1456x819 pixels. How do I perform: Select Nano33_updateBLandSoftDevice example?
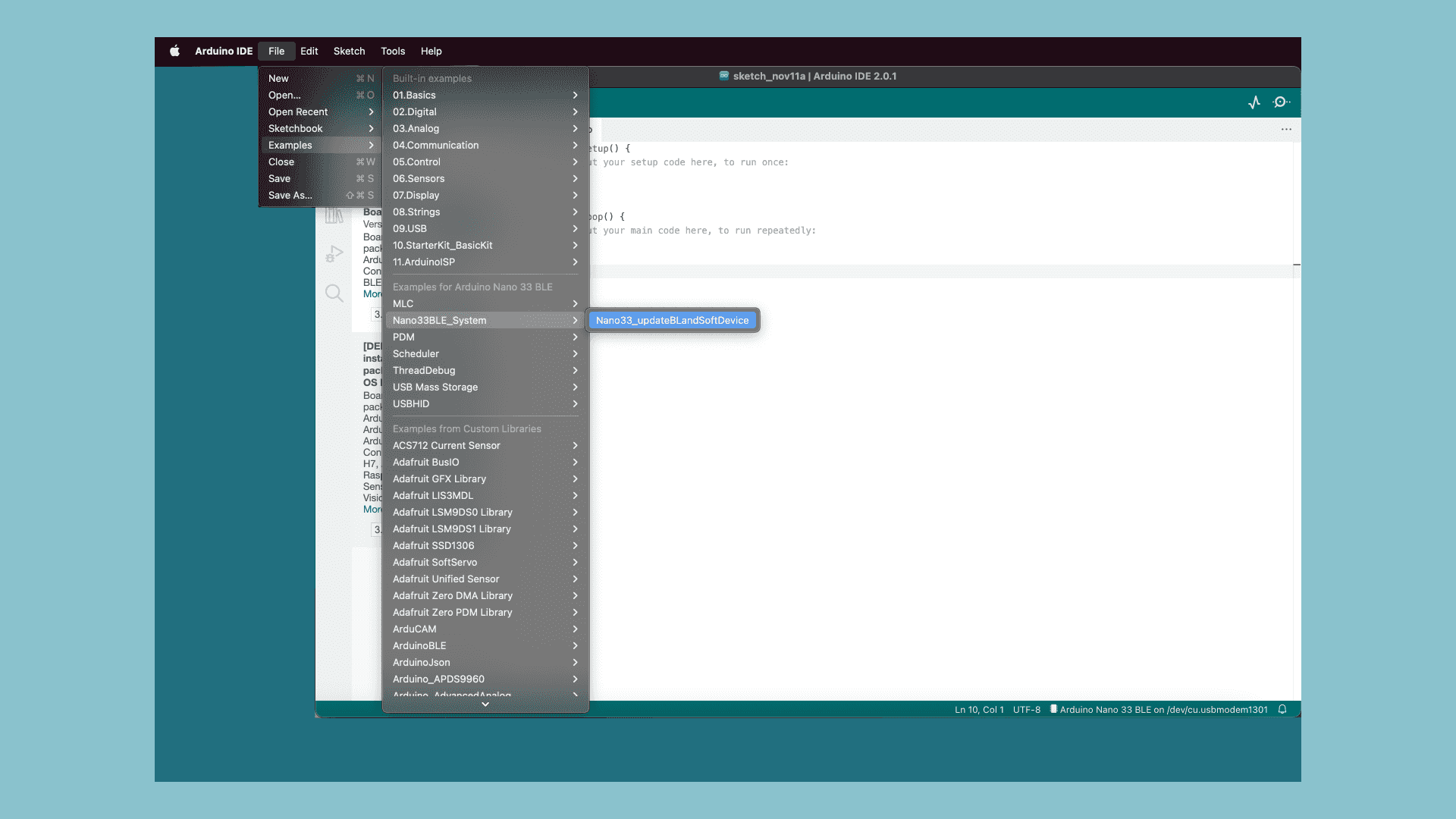coord(672,320)
